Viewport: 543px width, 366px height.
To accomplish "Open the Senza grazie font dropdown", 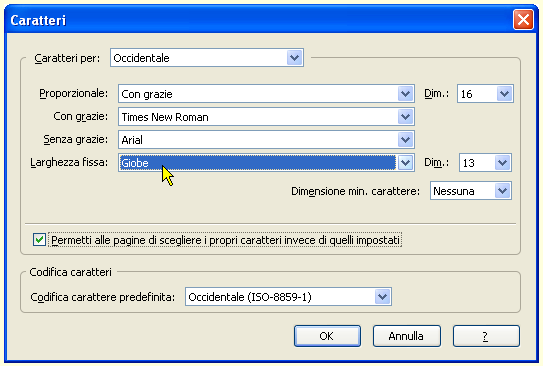I will [266, 140].
